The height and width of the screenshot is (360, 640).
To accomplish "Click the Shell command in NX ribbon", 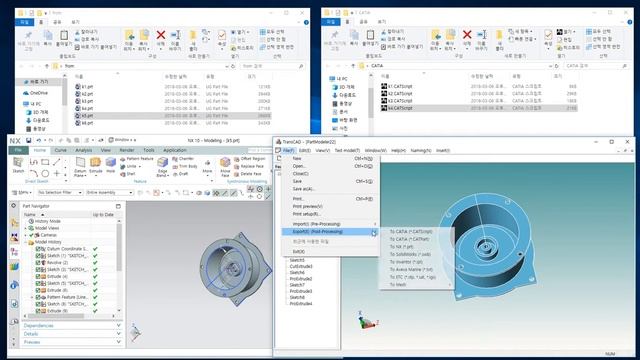I will pyautogui.click(x=128, y=174).
